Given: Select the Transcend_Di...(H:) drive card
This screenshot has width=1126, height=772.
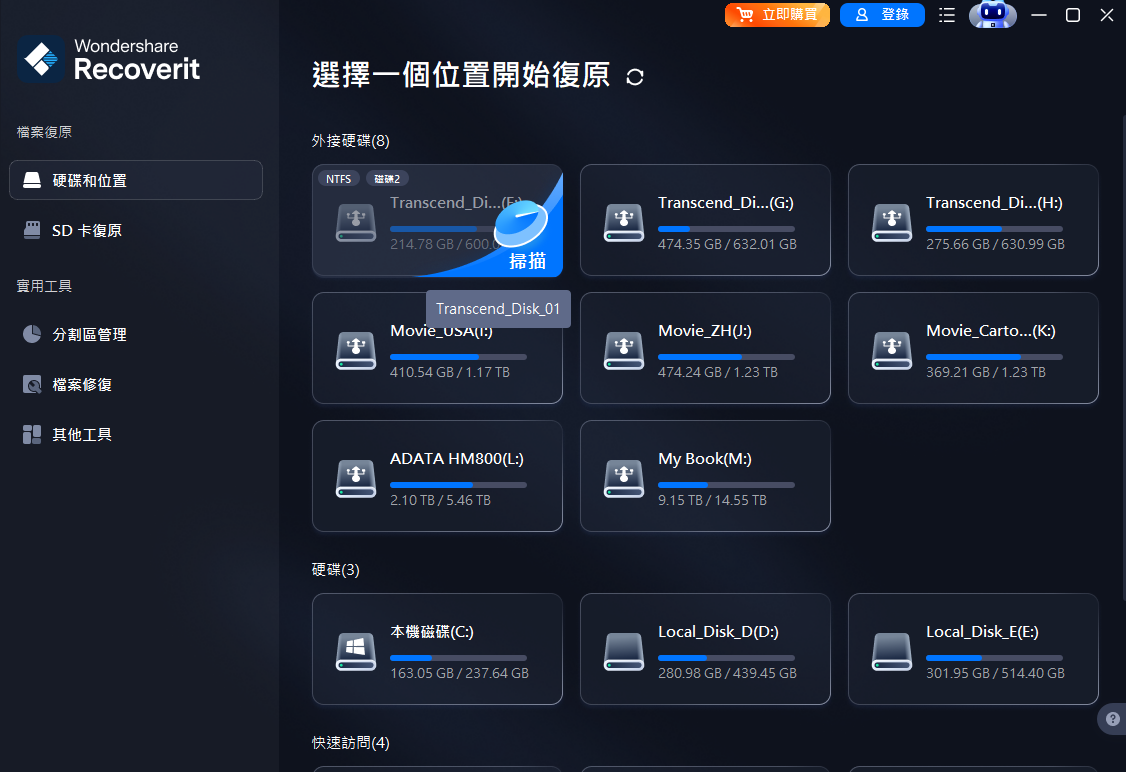Looking at the screenshot, I should pos(973,220).
